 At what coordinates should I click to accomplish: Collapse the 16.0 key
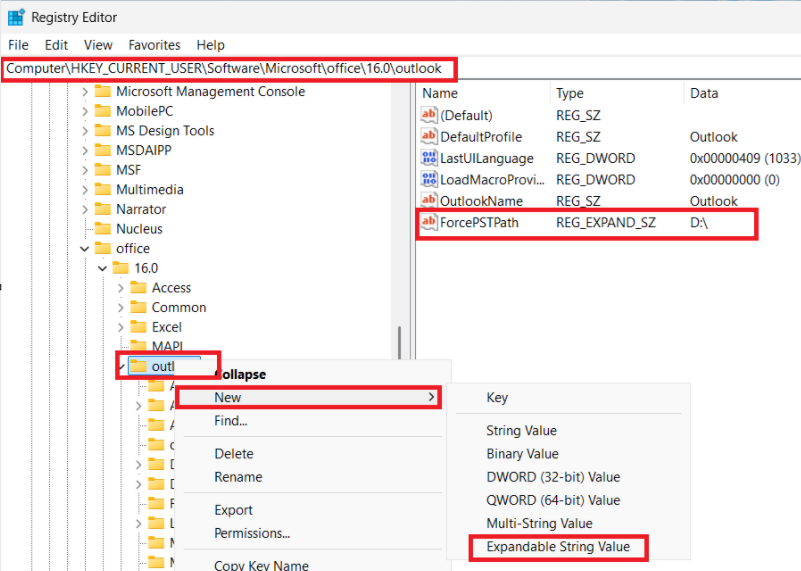click(103, 268)
